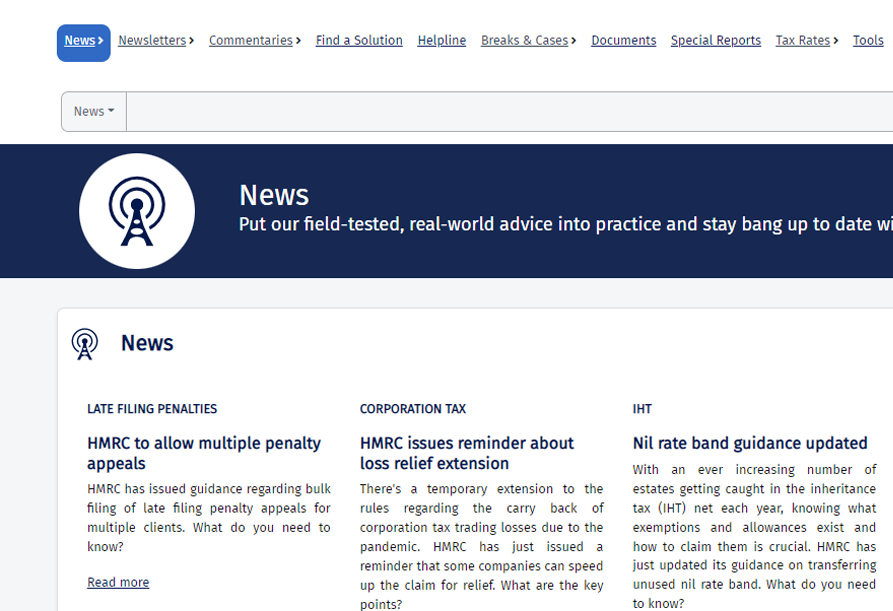Open the News search scope dropdown
893x611 pixels.
point(94,112)
